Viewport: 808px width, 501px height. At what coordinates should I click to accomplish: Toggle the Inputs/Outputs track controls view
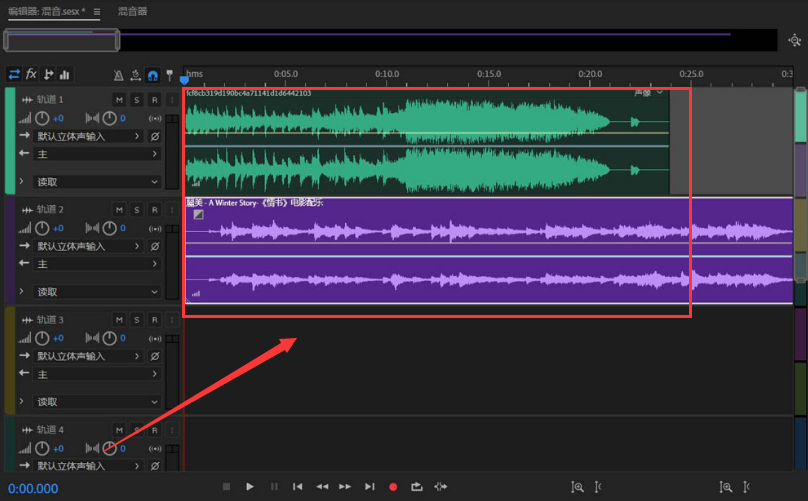point(14,75)
